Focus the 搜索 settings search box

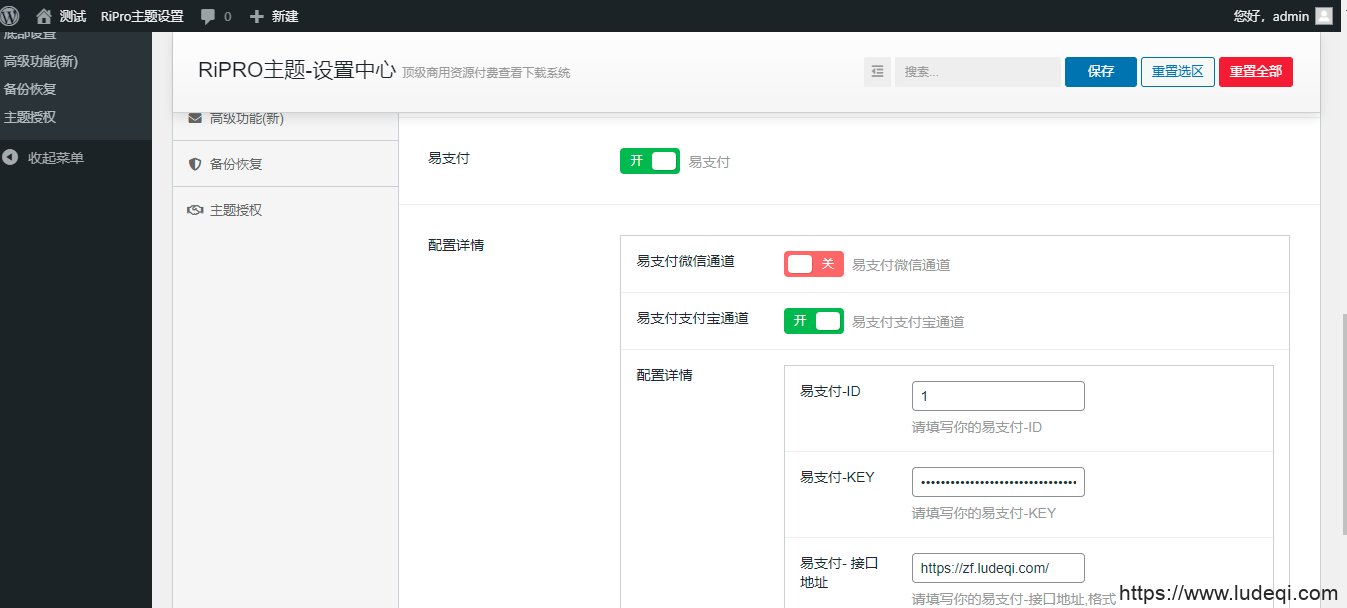[x=977, y=72]
